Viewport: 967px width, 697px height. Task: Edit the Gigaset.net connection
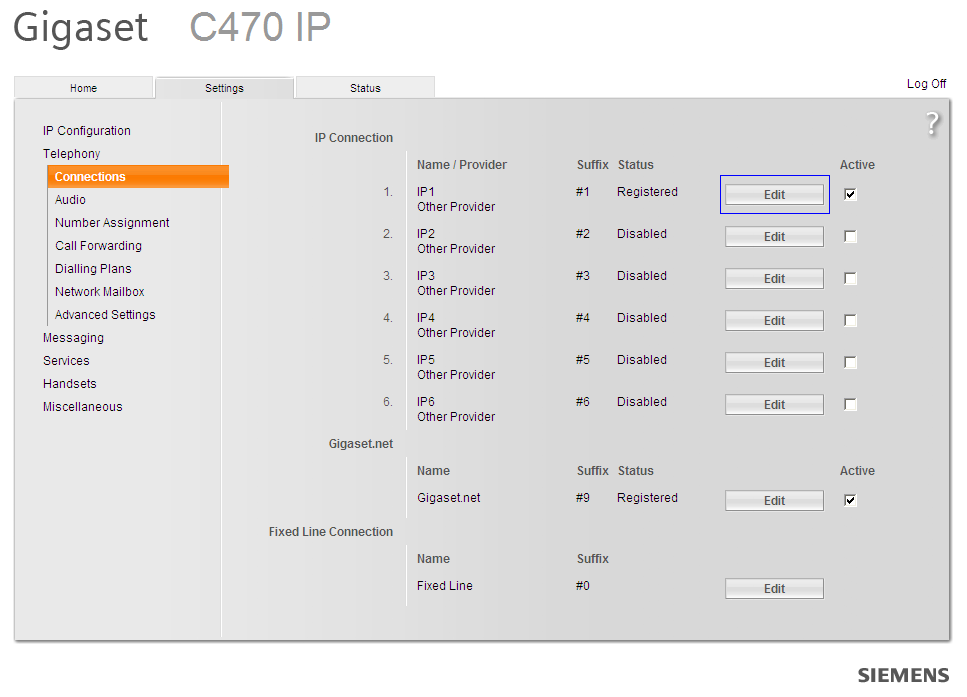[775, 500]
